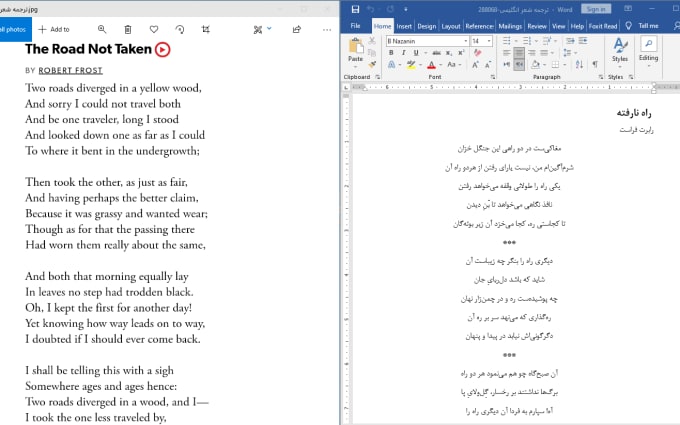
Task: Switch to the Insert ribbon tab
Action: click(x=404, y=26)
